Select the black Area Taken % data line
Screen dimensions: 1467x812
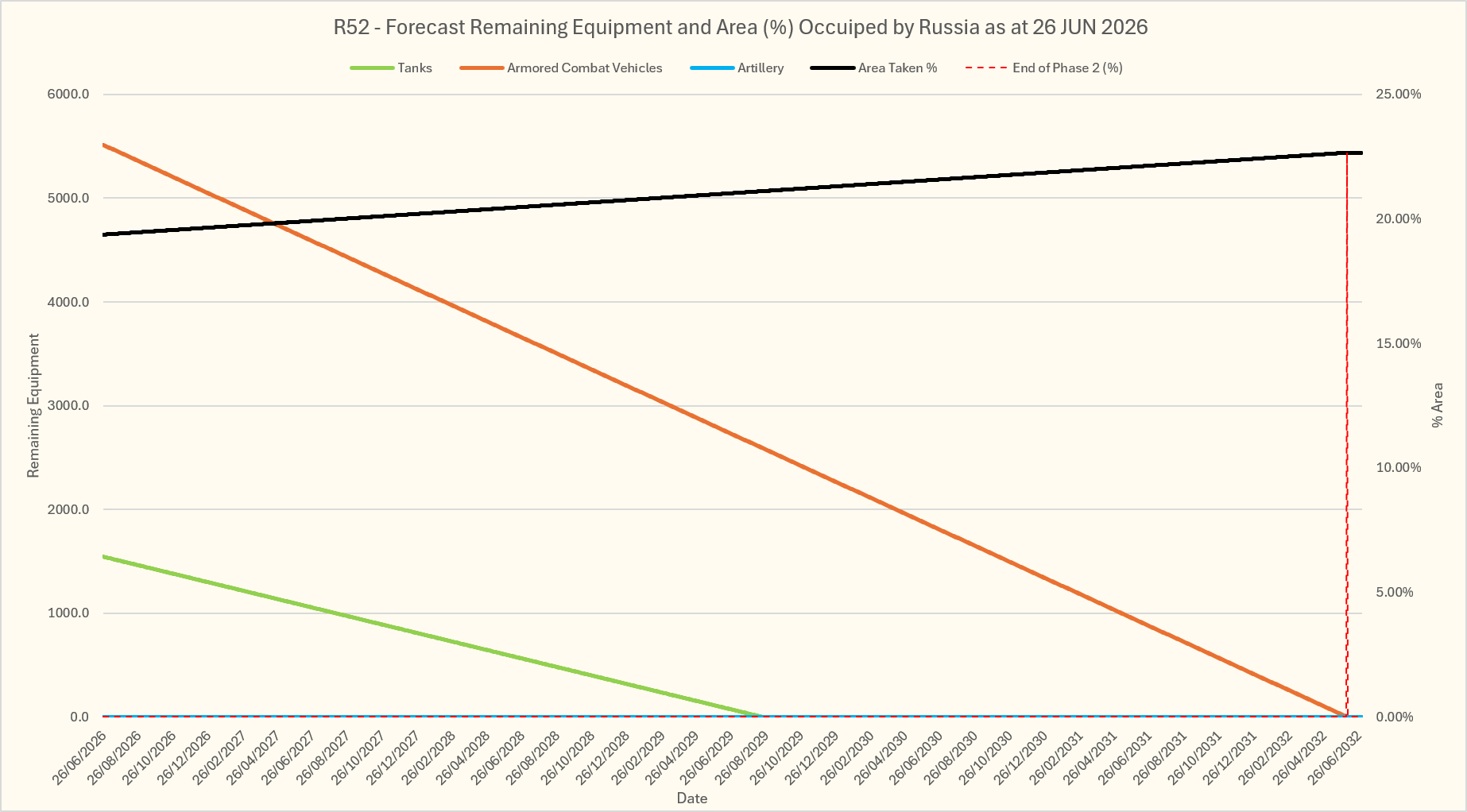732,194
